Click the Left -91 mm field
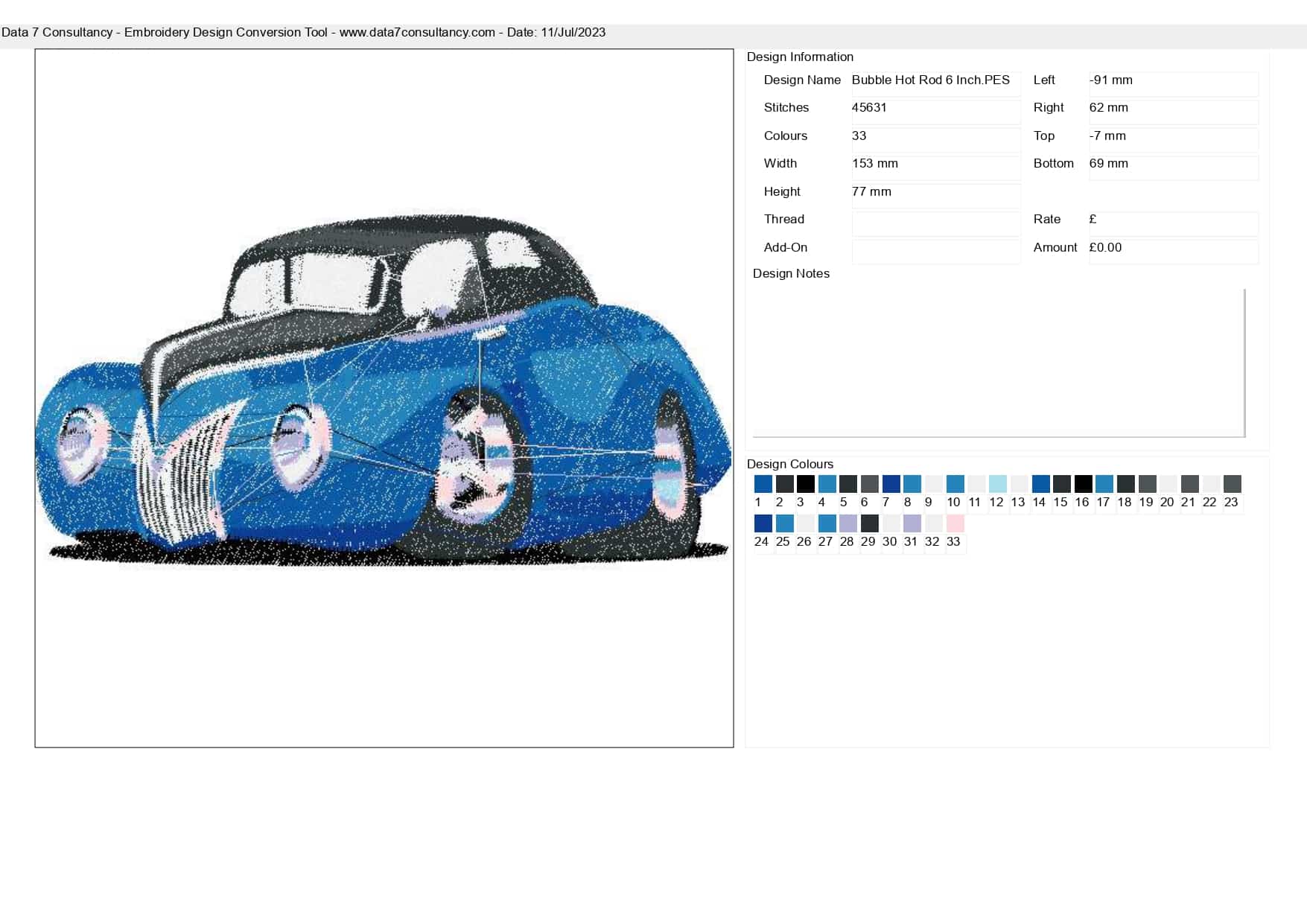The height and width of the screenshot is (924, 1307). [1174, 84]
